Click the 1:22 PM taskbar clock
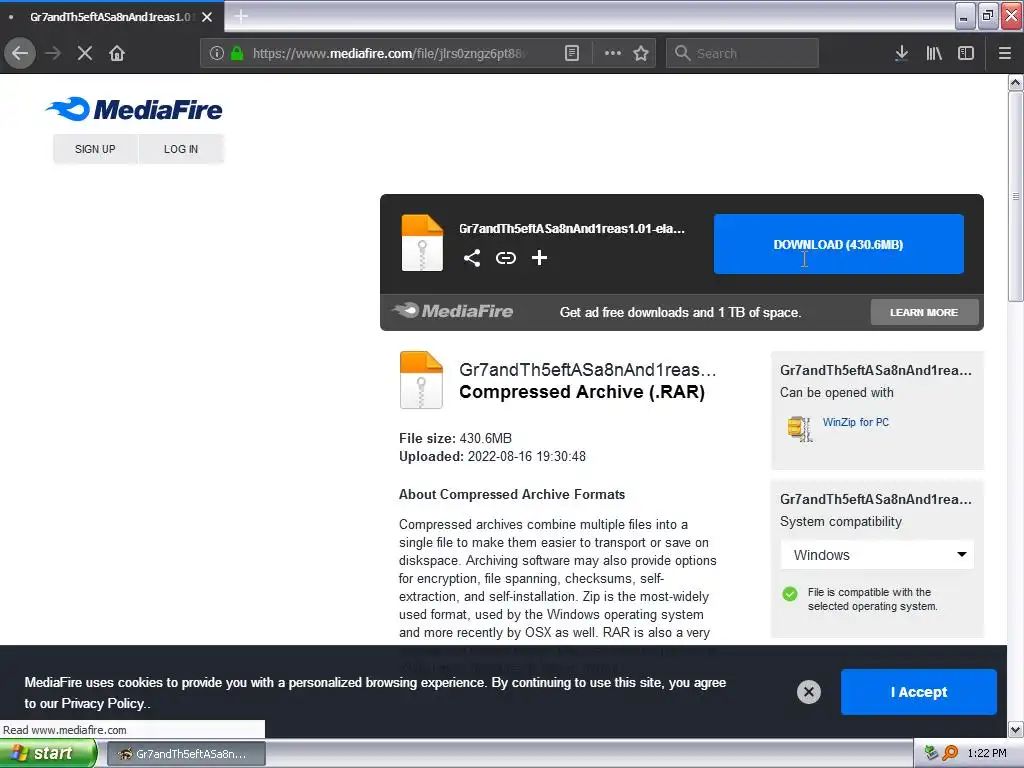 [987, 753]
